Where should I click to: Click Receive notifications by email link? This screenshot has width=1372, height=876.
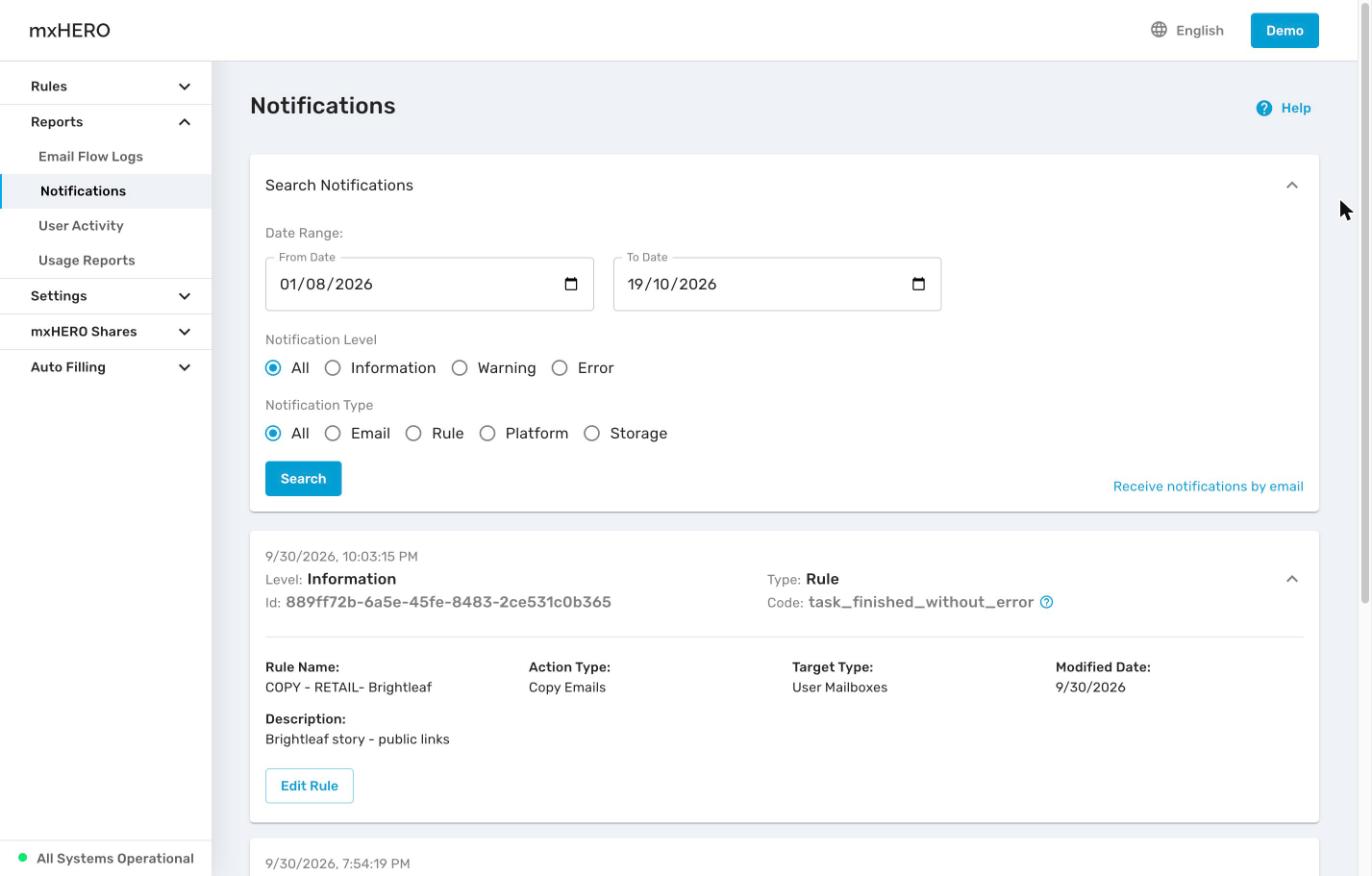pos(1208,487)
